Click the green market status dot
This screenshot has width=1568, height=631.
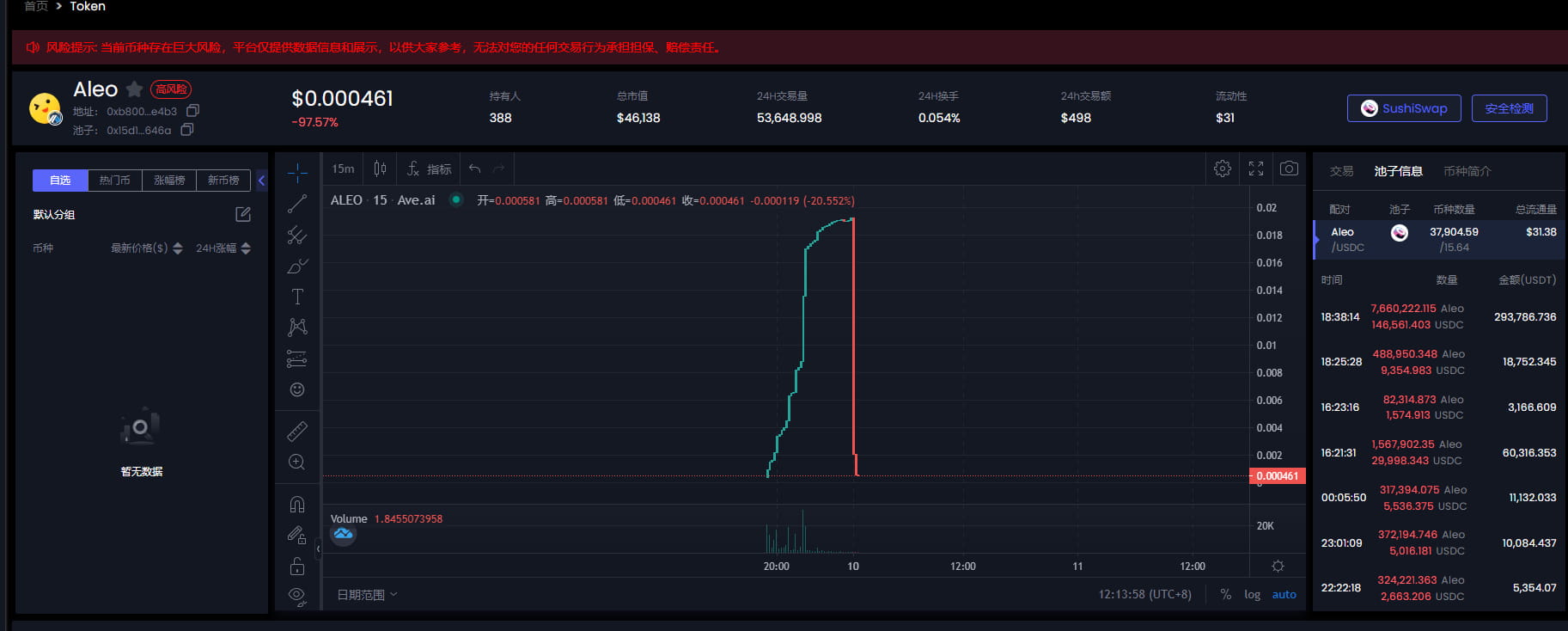pyautogui.click(x=456, y=199)
